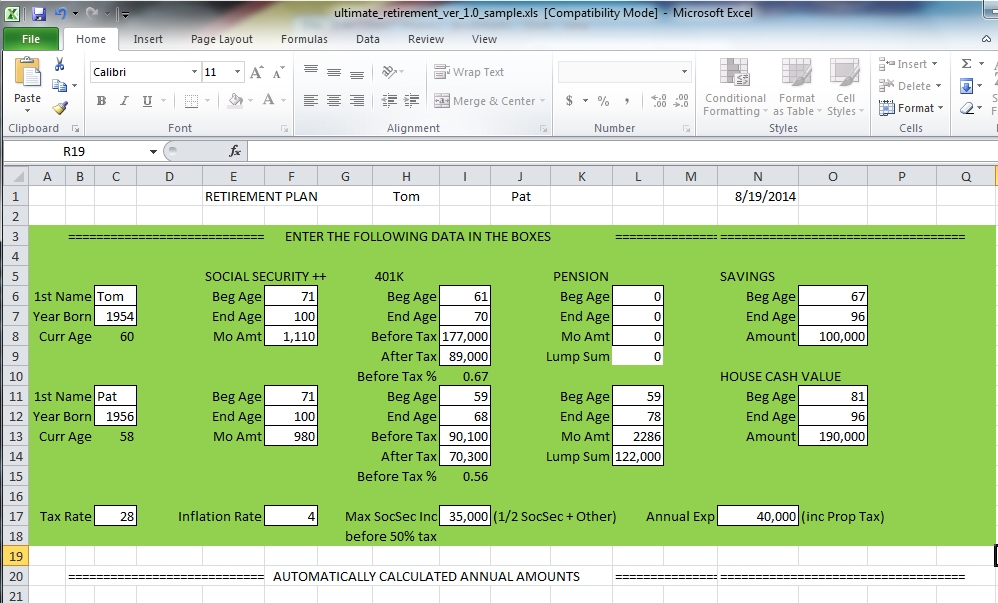This screenshot has height=603, width=998.
Task: Switch to the Formulas ribbon tab
Action: point(304,39)
